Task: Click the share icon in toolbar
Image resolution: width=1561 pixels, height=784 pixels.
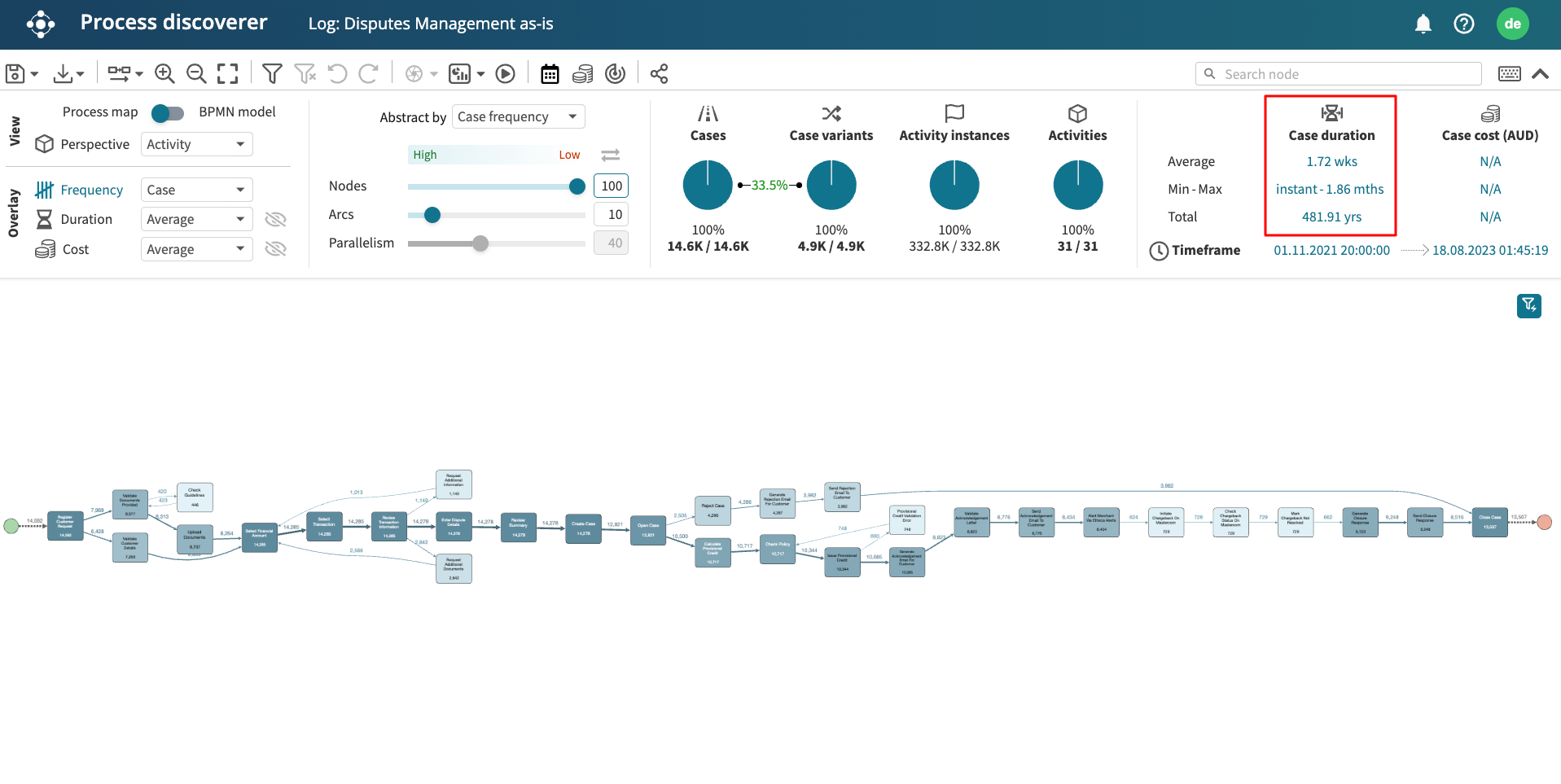Action: point(659,74)
